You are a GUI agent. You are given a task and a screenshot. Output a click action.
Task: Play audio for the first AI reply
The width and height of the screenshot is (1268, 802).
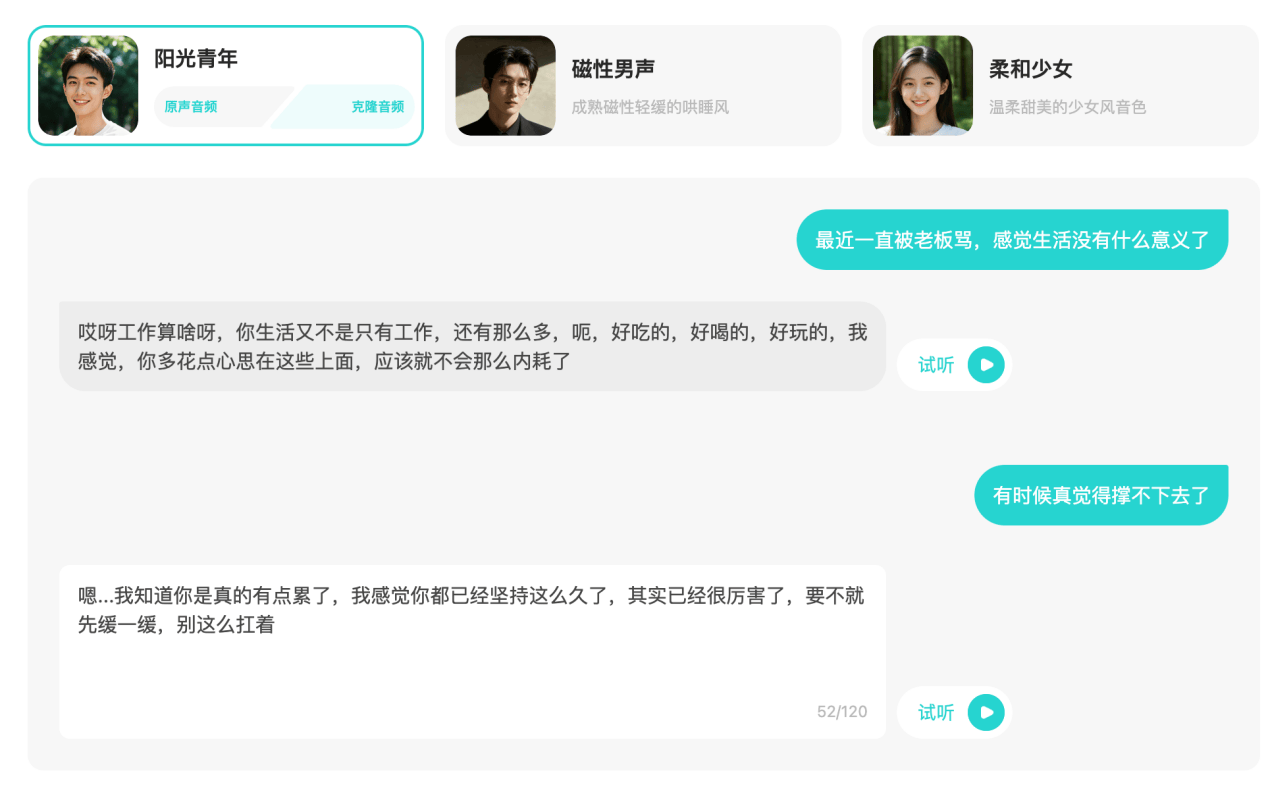click(986, 365)
